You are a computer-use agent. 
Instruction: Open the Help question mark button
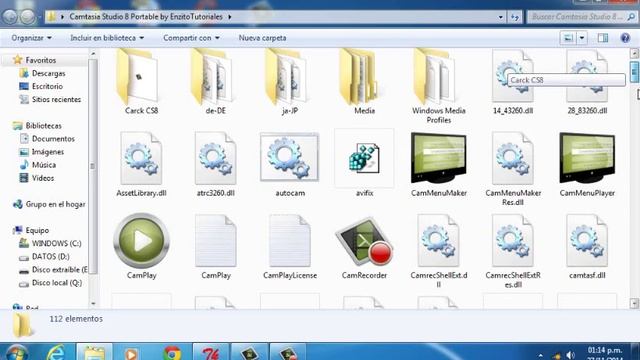pyautogui.click(x=625, y=38)
